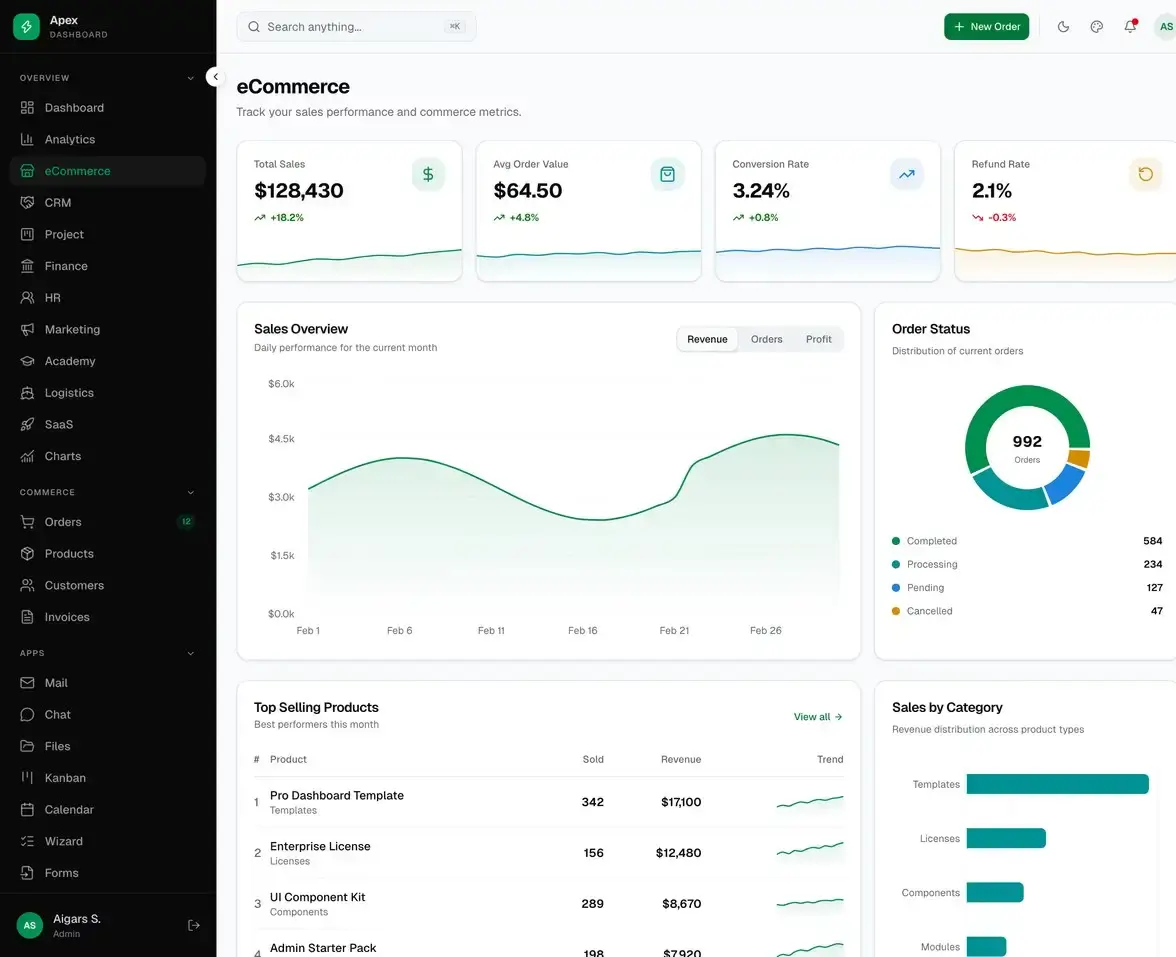Click the refresh icon on Refund Rate card
Screen dimensions: 1176x957
tap(1145, 175)
